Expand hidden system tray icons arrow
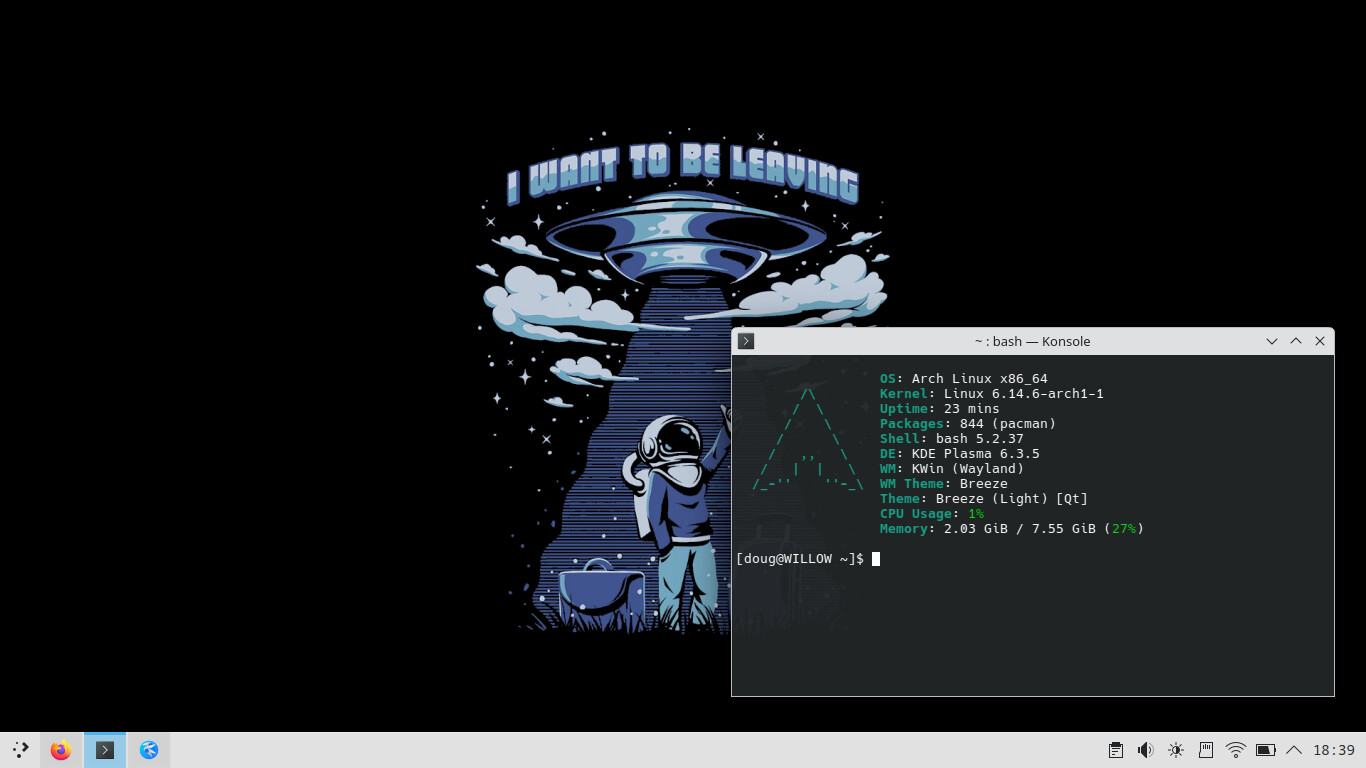The image size is (1366, 768). pyautogui.click(x=1294, y=750)
